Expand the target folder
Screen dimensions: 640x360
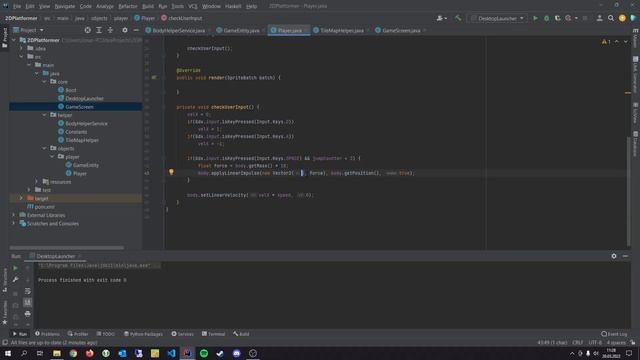click(x=21, y=198)
